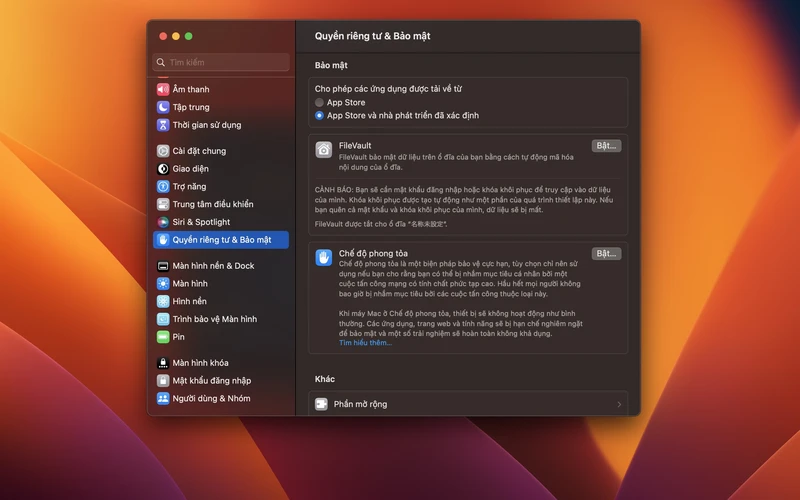This screenshot has height=500, width=800.
Task: Open Người dùng & Nhóm in sidebar
Action: pos(211,398)
